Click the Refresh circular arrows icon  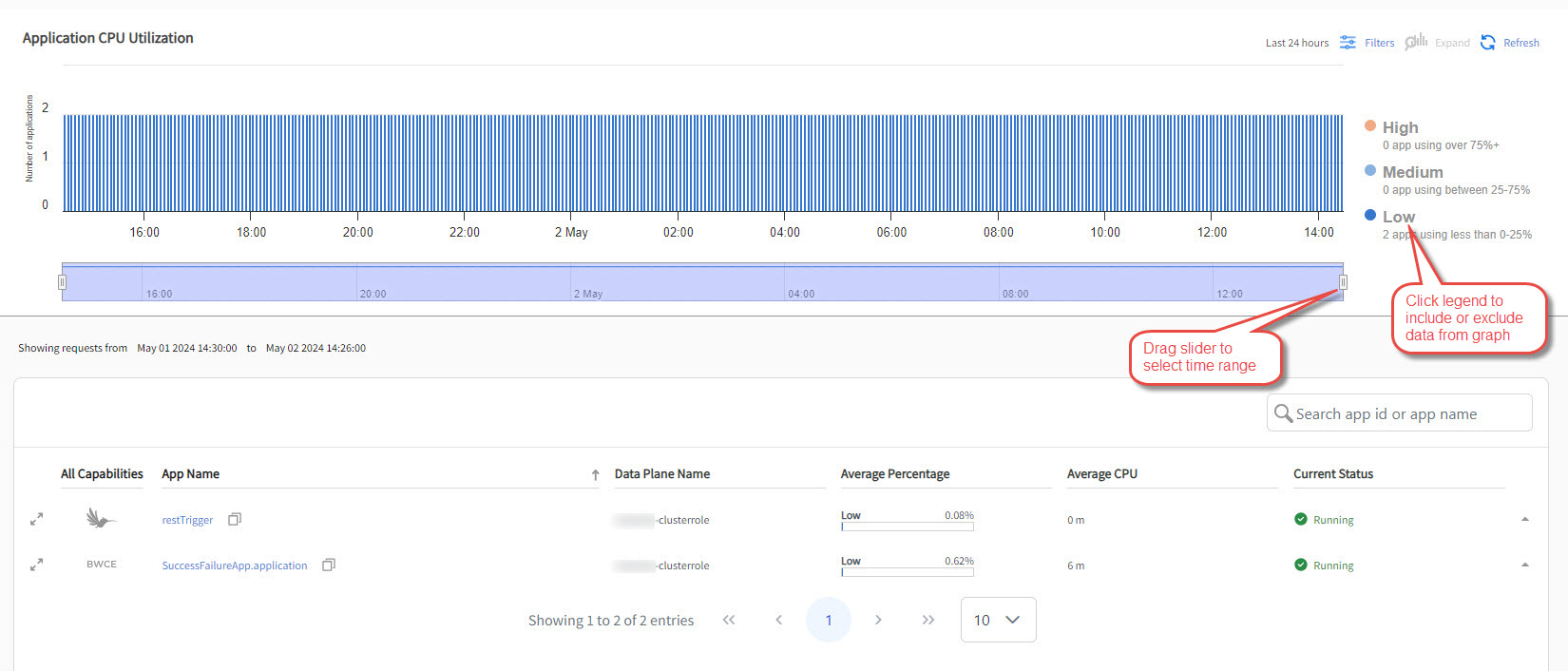point(1488,42)
